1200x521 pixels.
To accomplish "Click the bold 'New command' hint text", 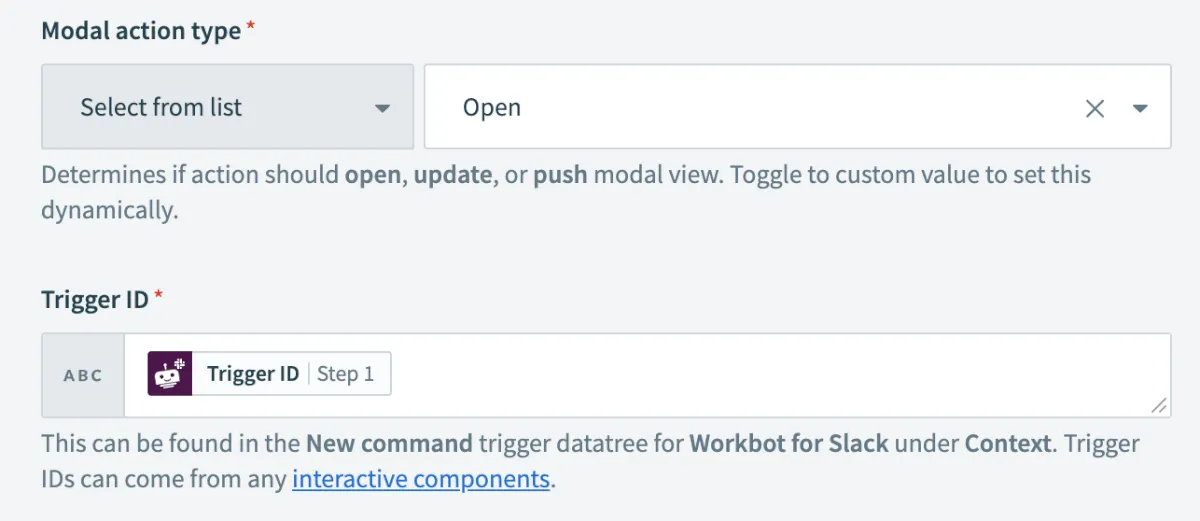I will 389,443.
